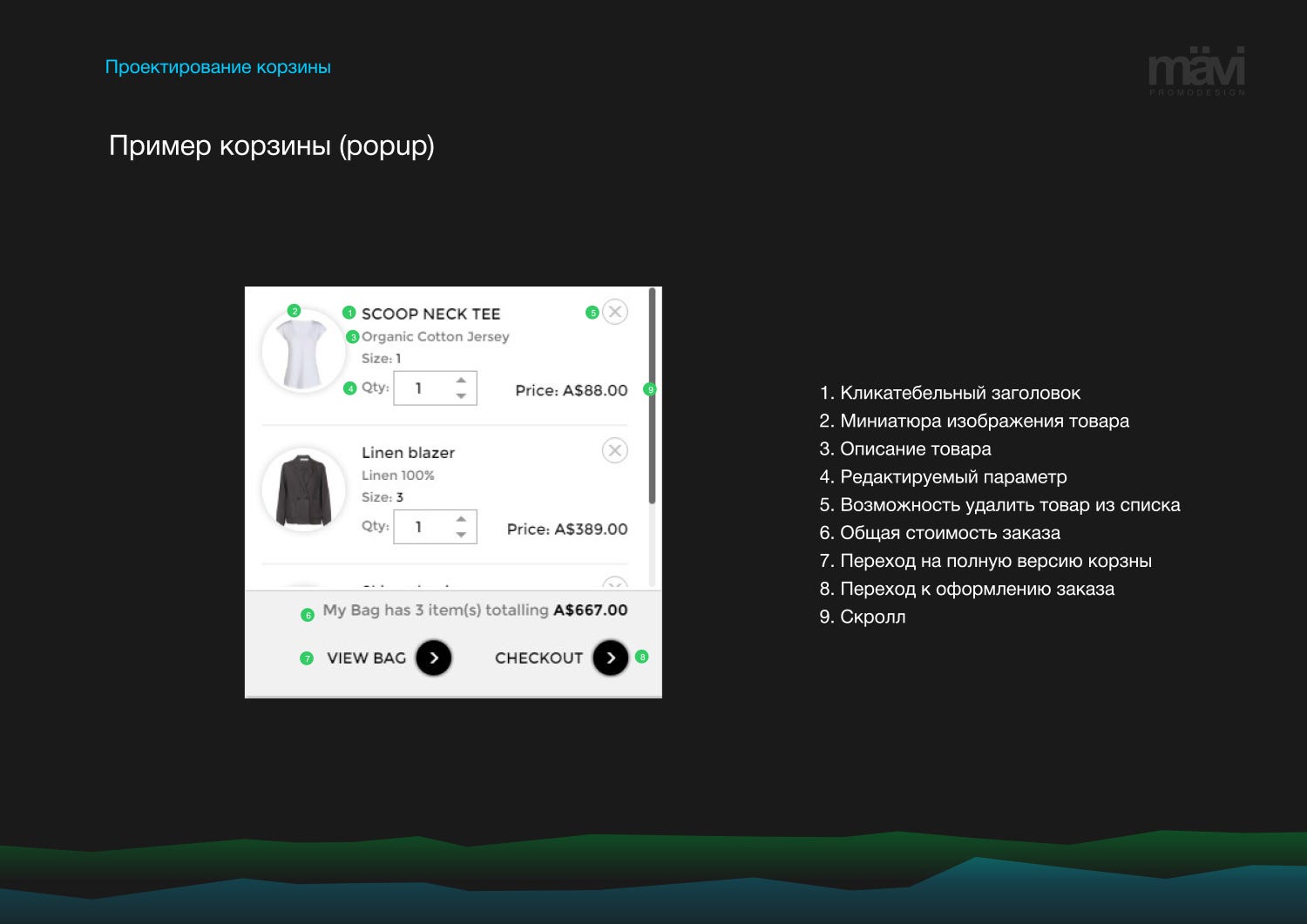1307x924 pixels.
Task: Click list item Общая стоимость заказа
Action: [x=940, y=532]
